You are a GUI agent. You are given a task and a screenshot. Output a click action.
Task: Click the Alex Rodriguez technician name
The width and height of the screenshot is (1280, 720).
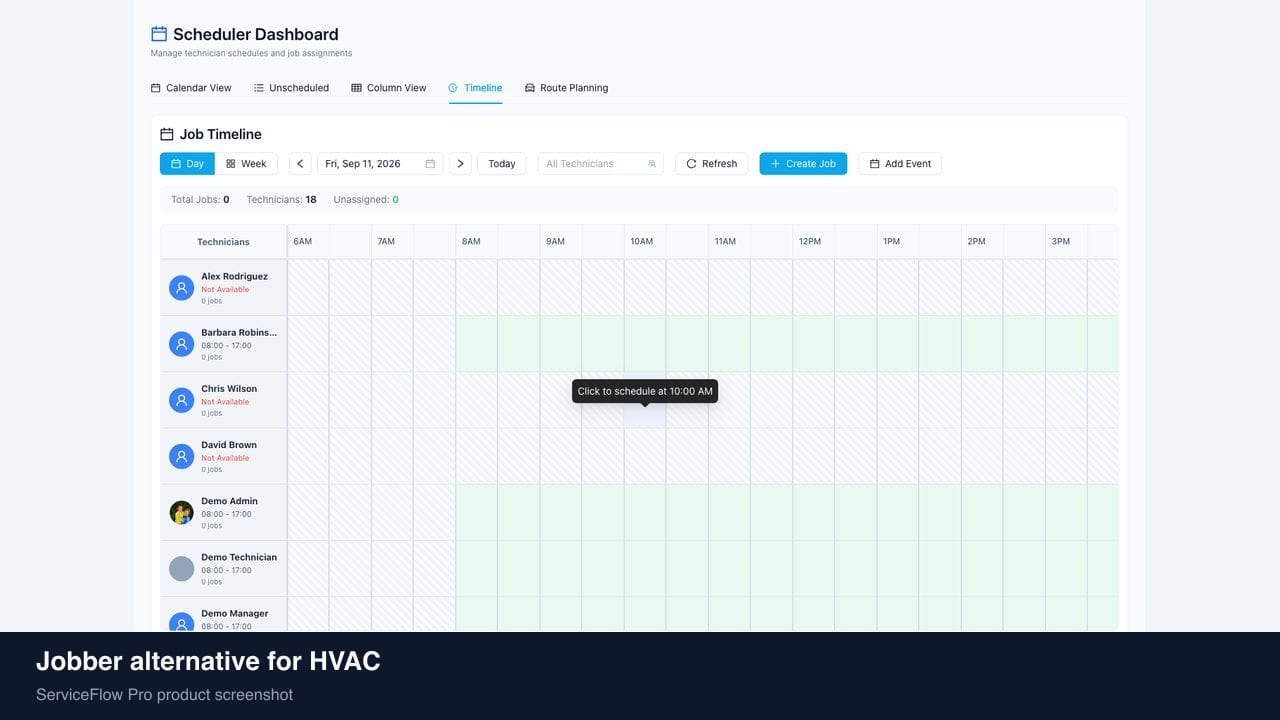tap(234, 276)
